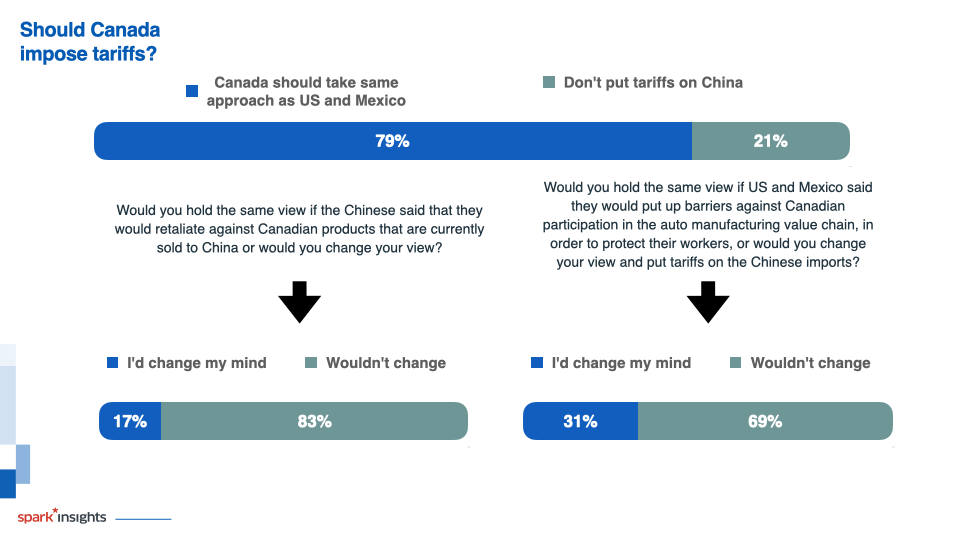
Task: Click the left teal "Wouldn't change" swatch
Action: point(311,362)
